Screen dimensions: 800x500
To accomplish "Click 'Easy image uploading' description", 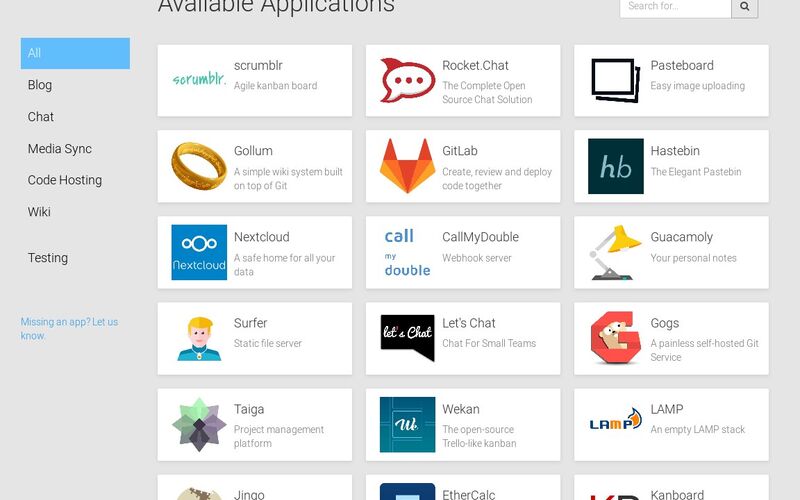I will [697, 86].
